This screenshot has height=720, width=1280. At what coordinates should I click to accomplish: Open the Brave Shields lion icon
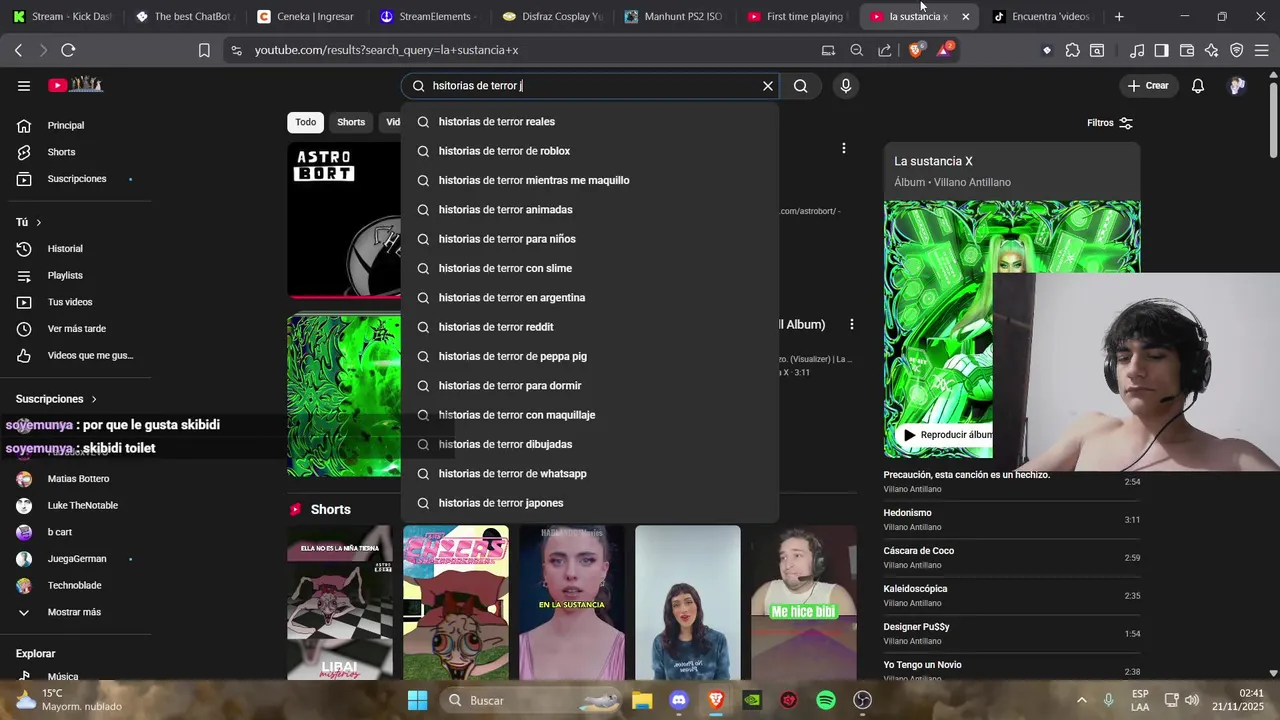[915, 50]
